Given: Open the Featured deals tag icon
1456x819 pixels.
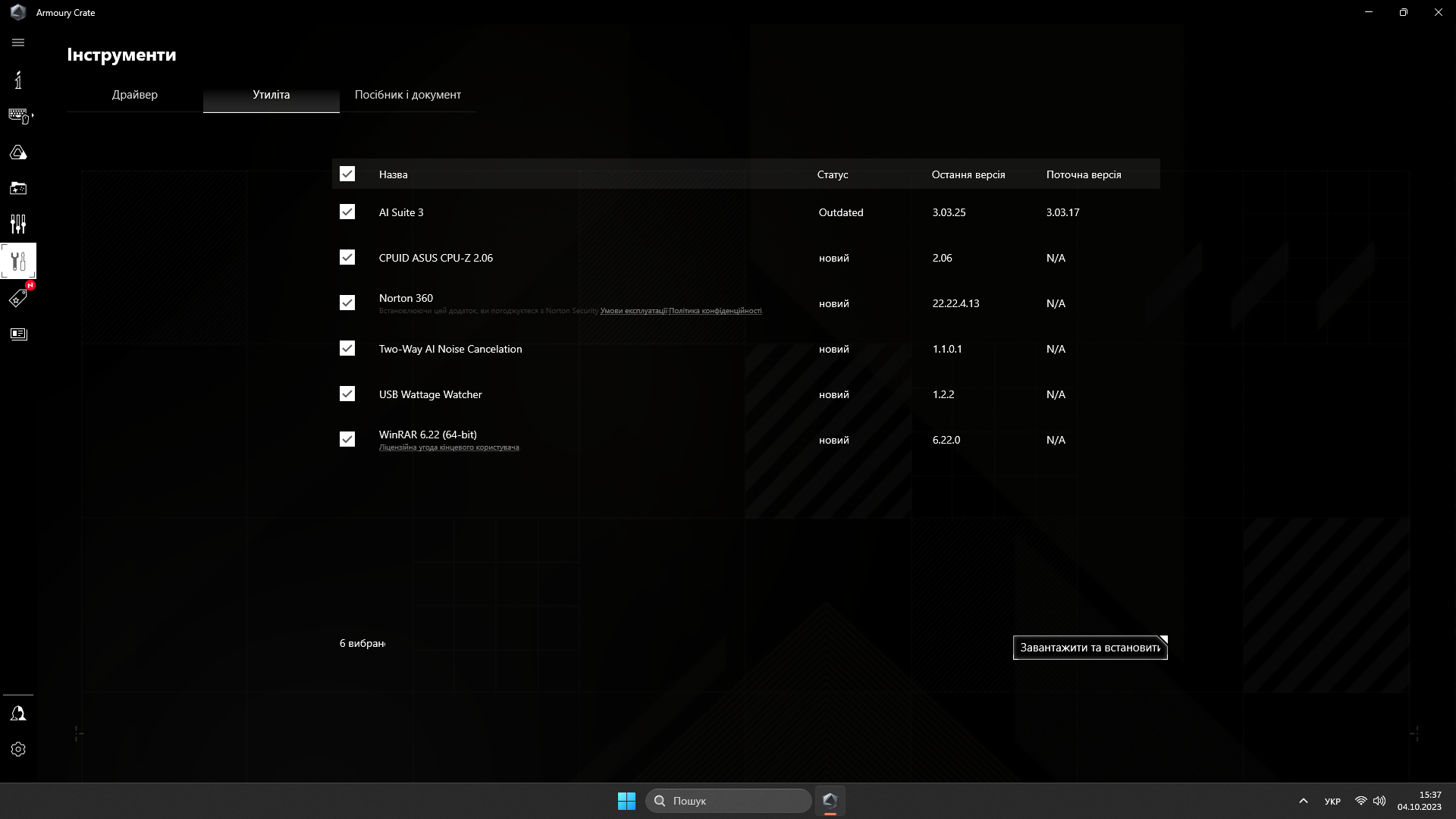Looking at the screenshot, I should coord(18,298).
